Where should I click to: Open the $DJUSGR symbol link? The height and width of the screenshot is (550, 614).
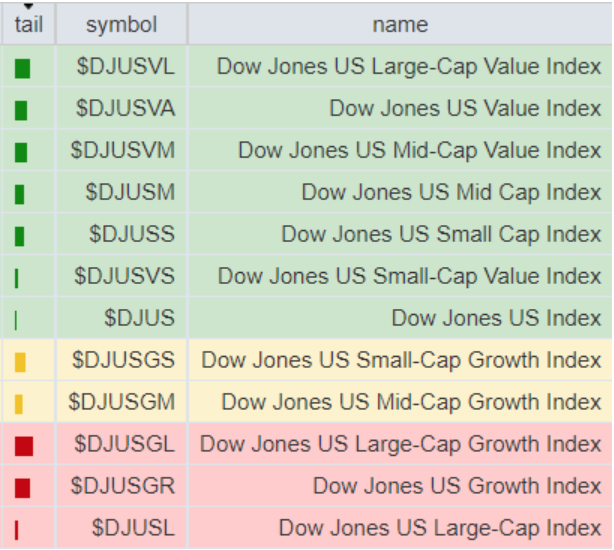click(x=123, y=487)
